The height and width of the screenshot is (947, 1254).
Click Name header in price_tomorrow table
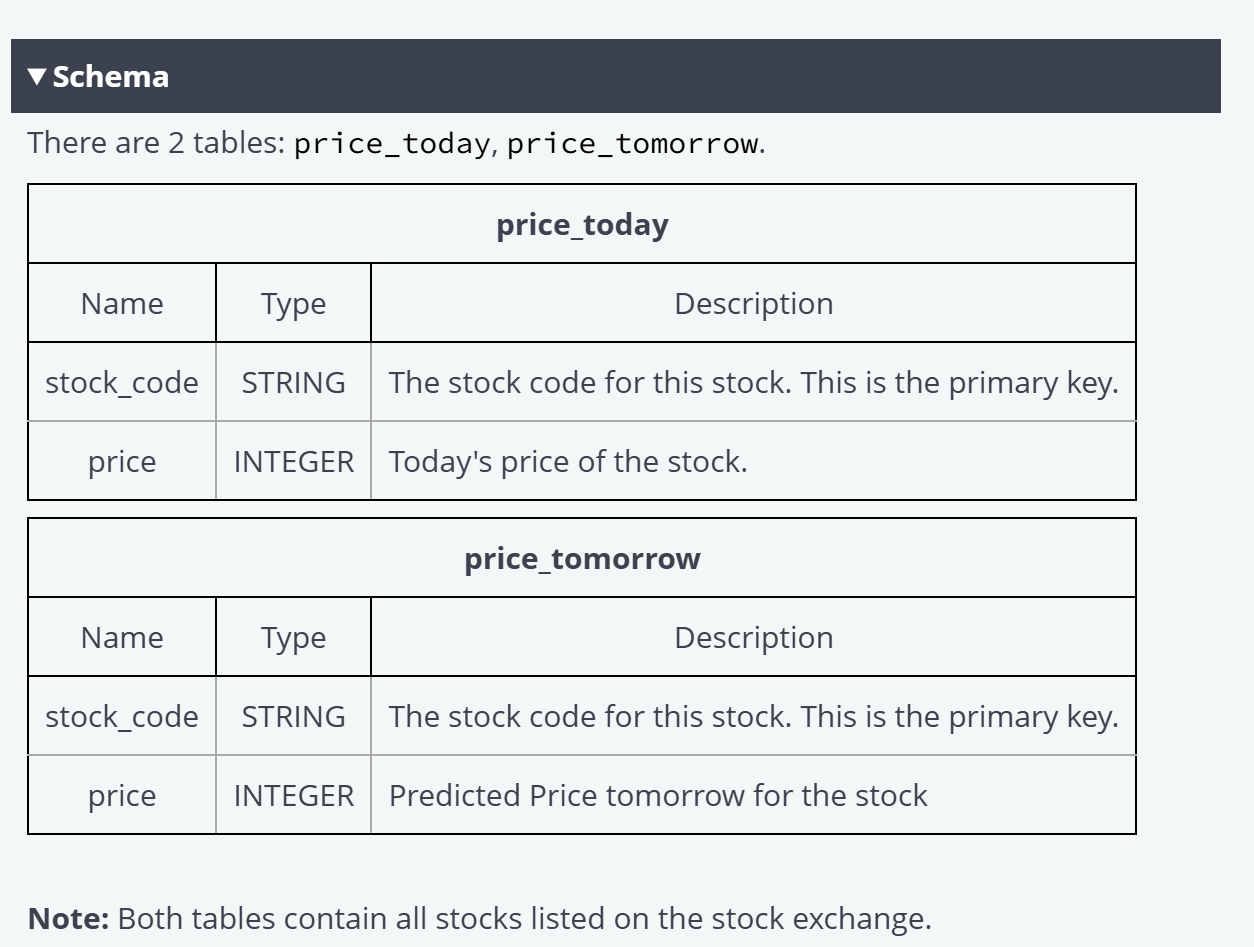[122, 637]
